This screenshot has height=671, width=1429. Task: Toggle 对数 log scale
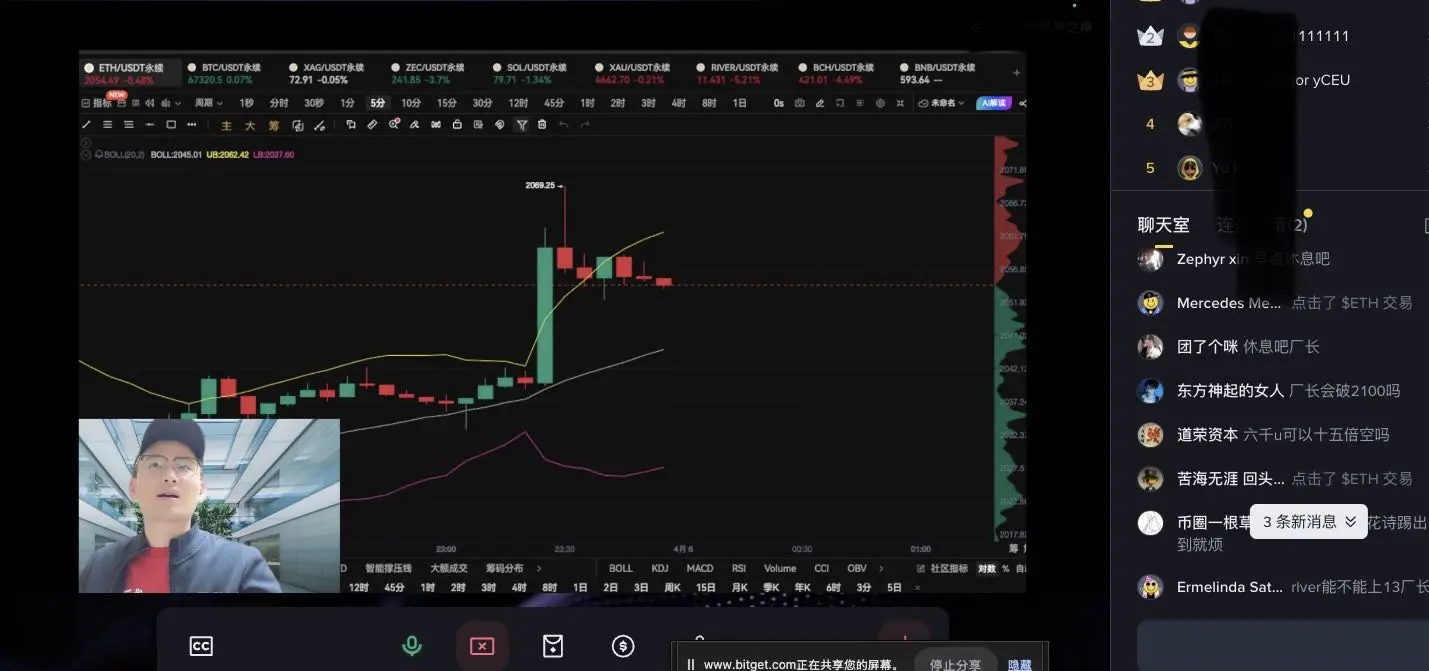click(x=987, y=568)
